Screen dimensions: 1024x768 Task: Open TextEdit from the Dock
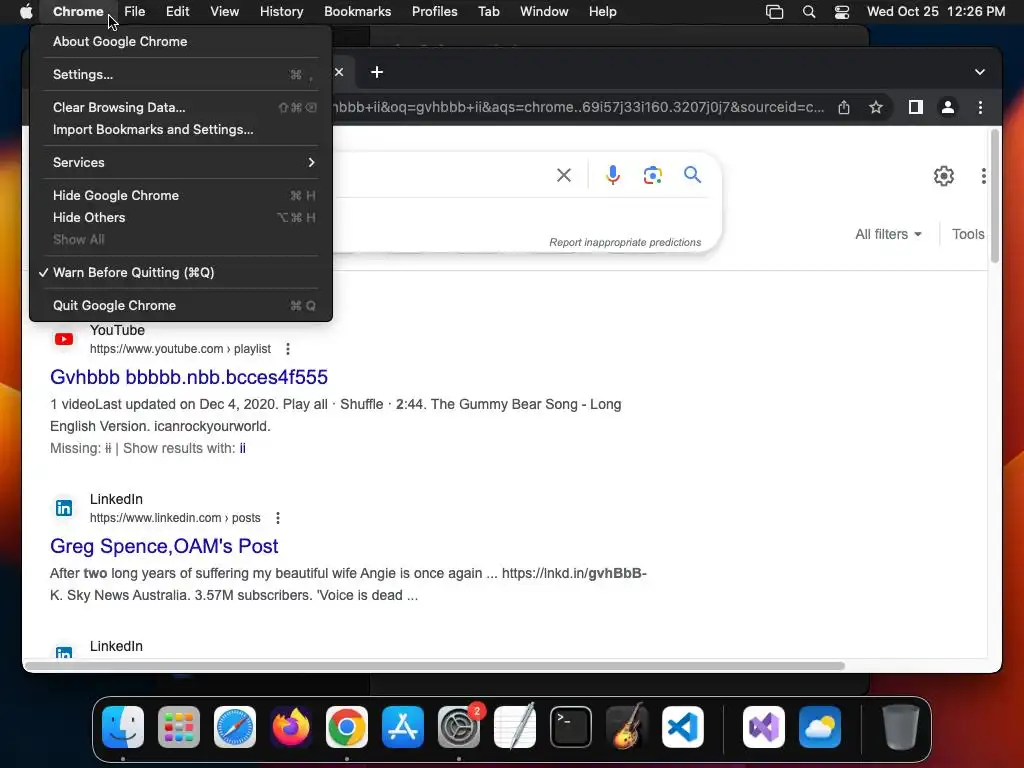tap(515, 727)
